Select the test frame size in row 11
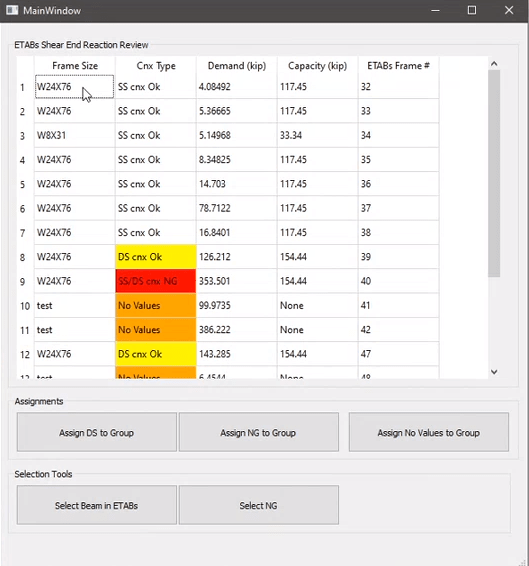This screenshot has width=529, height=566. [75, 330]
